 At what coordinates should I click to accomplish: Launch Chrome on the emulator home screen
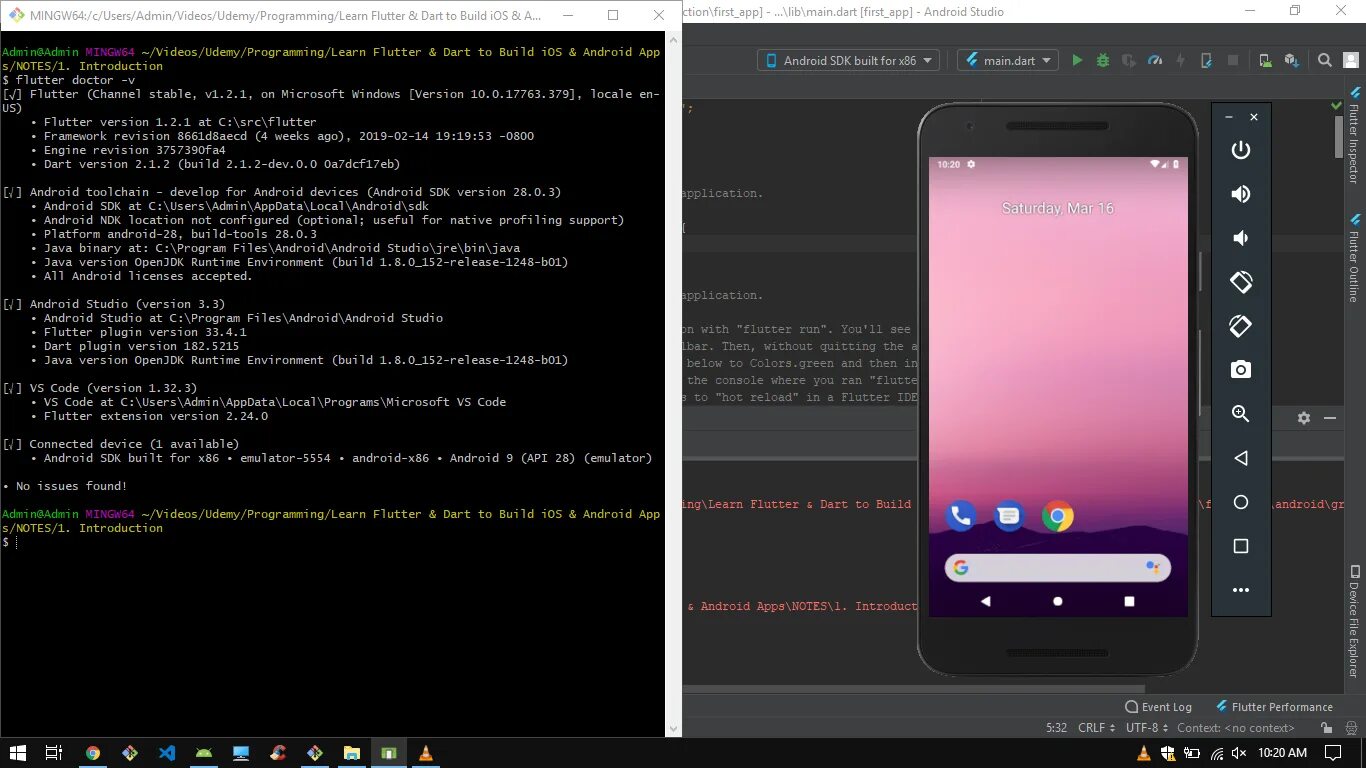point(1057,516)
